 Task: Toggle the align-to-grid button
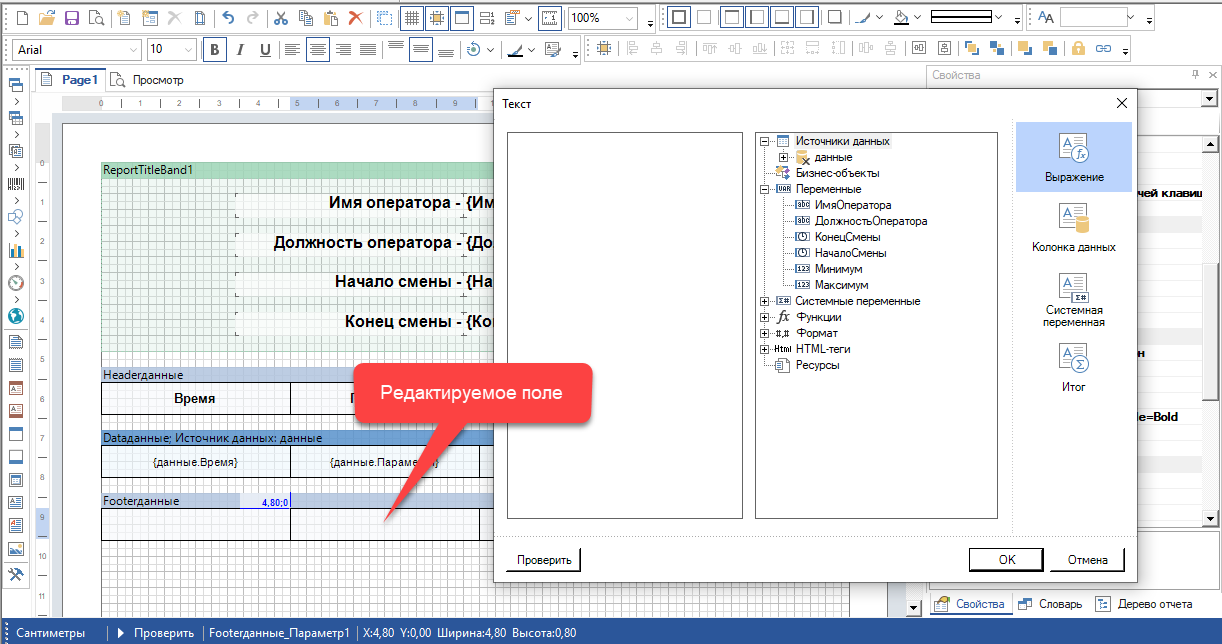437,18
